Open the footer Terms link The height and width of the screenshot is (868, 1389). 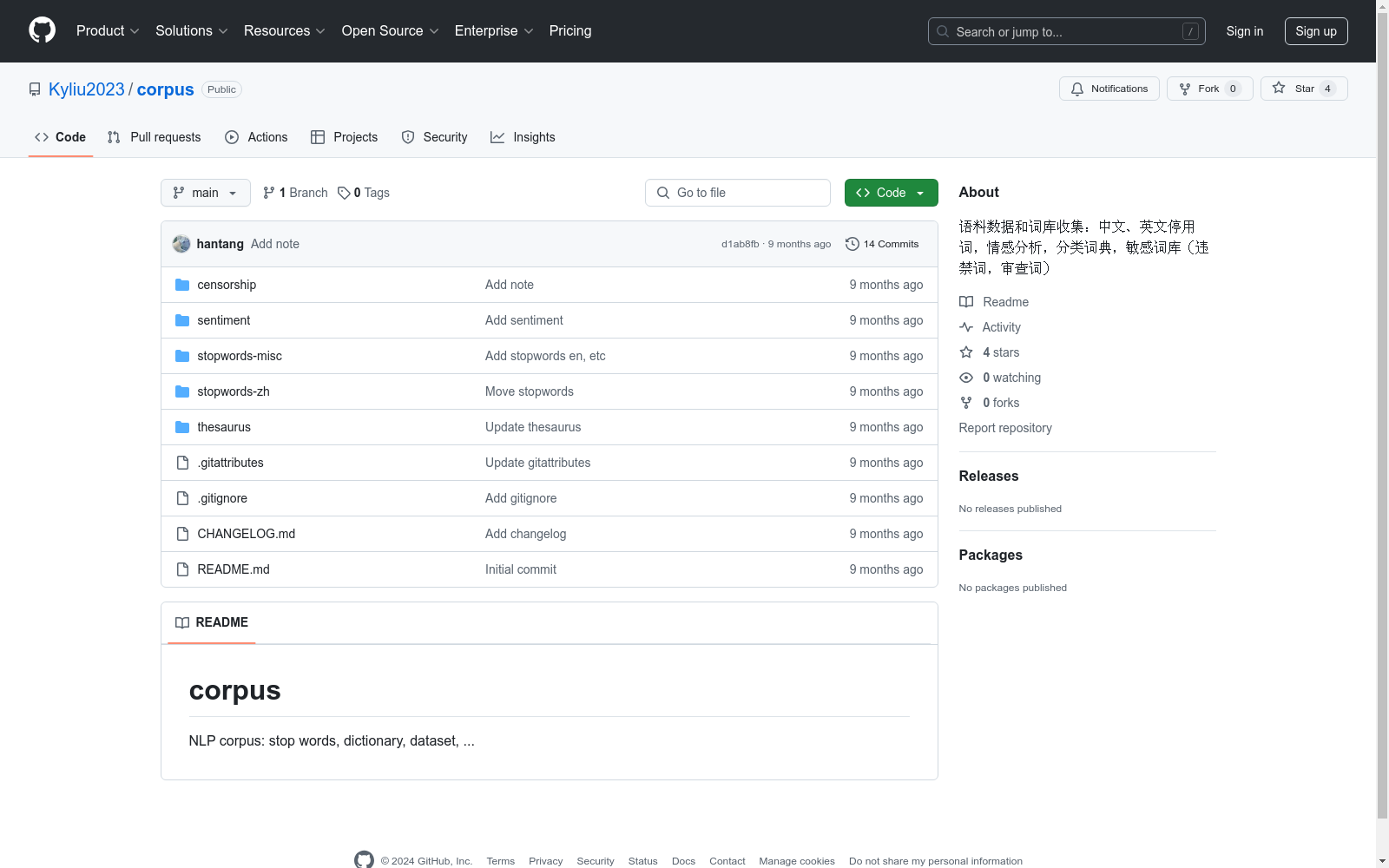click(501, 861)
